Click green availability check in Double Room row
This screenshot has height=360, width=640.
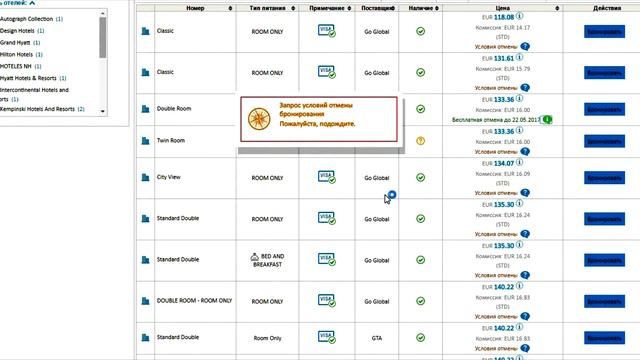coord(420,109)
